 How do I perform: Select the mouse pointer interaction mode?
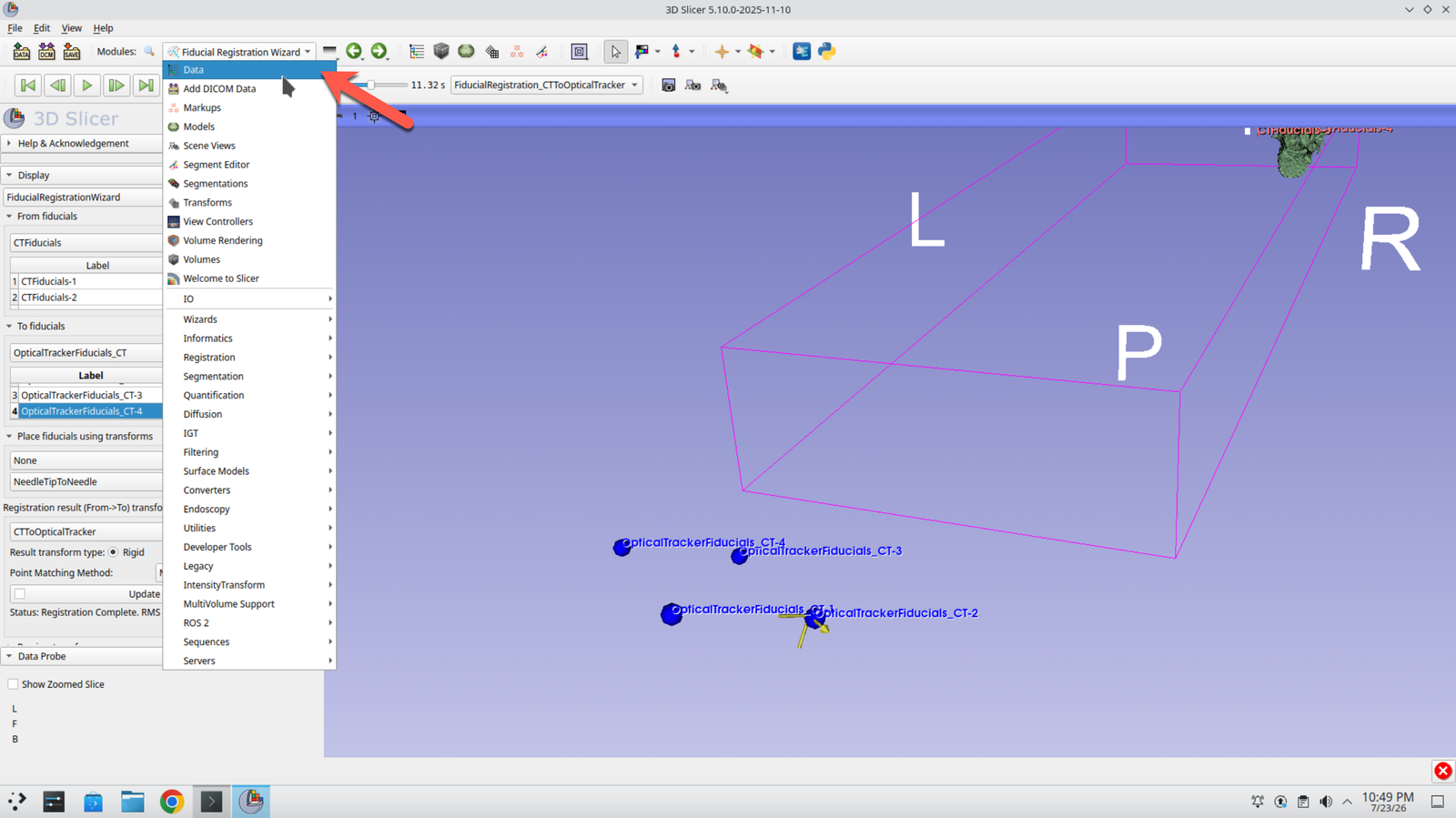(615, 52)
